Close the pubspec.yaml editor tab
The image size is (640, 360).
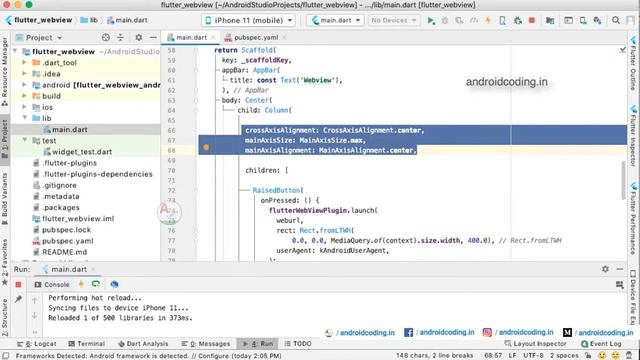(284, 38)
